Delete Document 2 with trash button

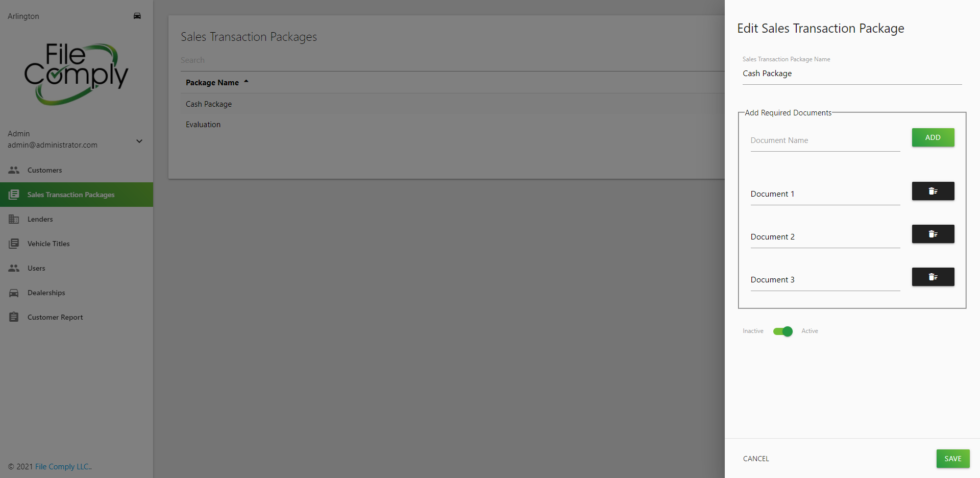932,234
